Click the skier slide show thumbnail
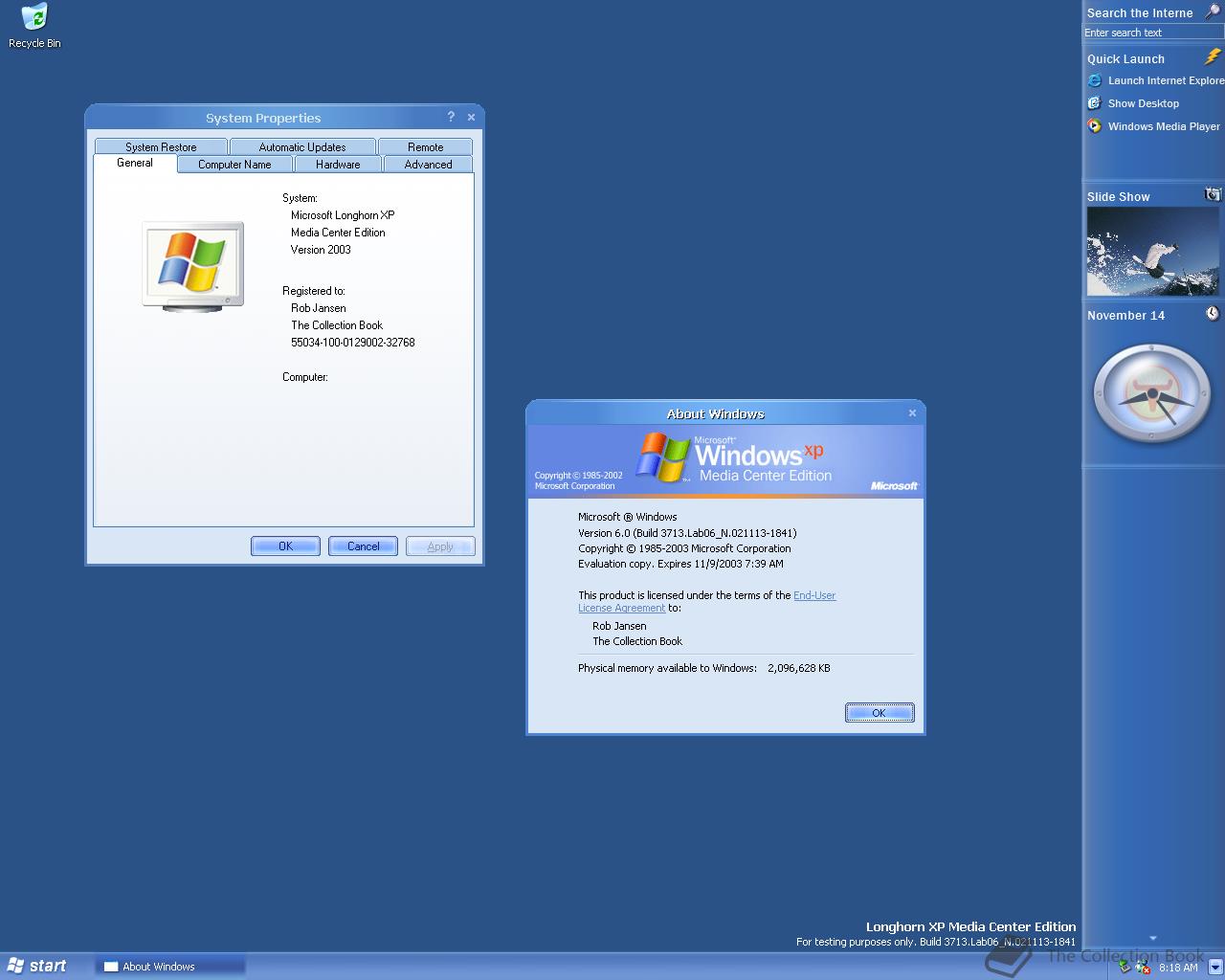The width and height of the screenshot is (1225, 980). (x=1152, y=252)
